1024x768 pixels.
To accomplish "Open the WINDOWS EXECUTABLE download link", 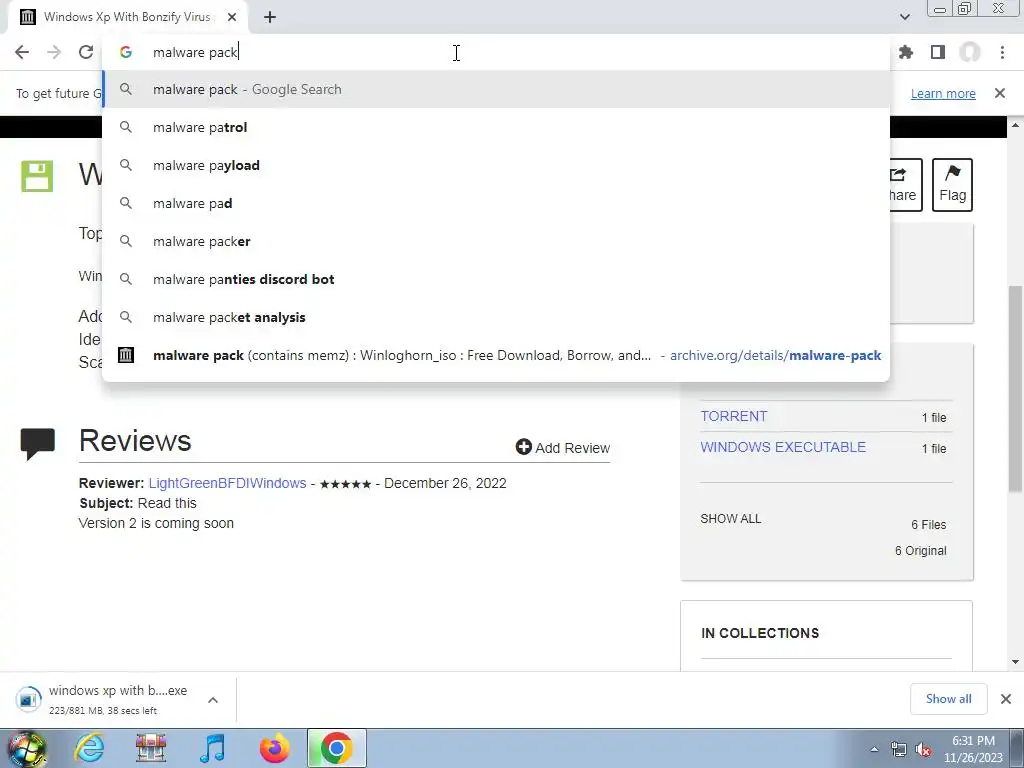I will pos(783,447).
